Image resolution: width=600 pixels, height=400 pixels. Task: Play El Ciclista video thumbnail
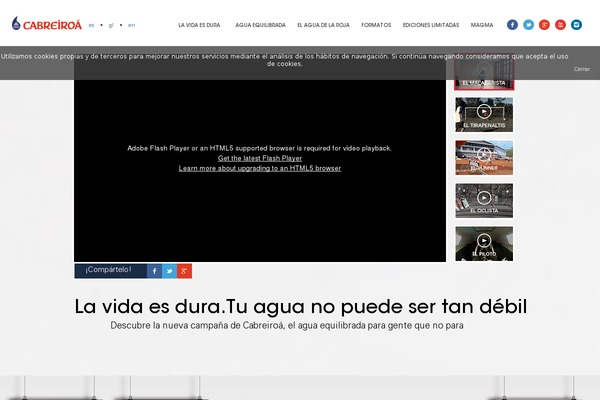click(x=484, y=200)
